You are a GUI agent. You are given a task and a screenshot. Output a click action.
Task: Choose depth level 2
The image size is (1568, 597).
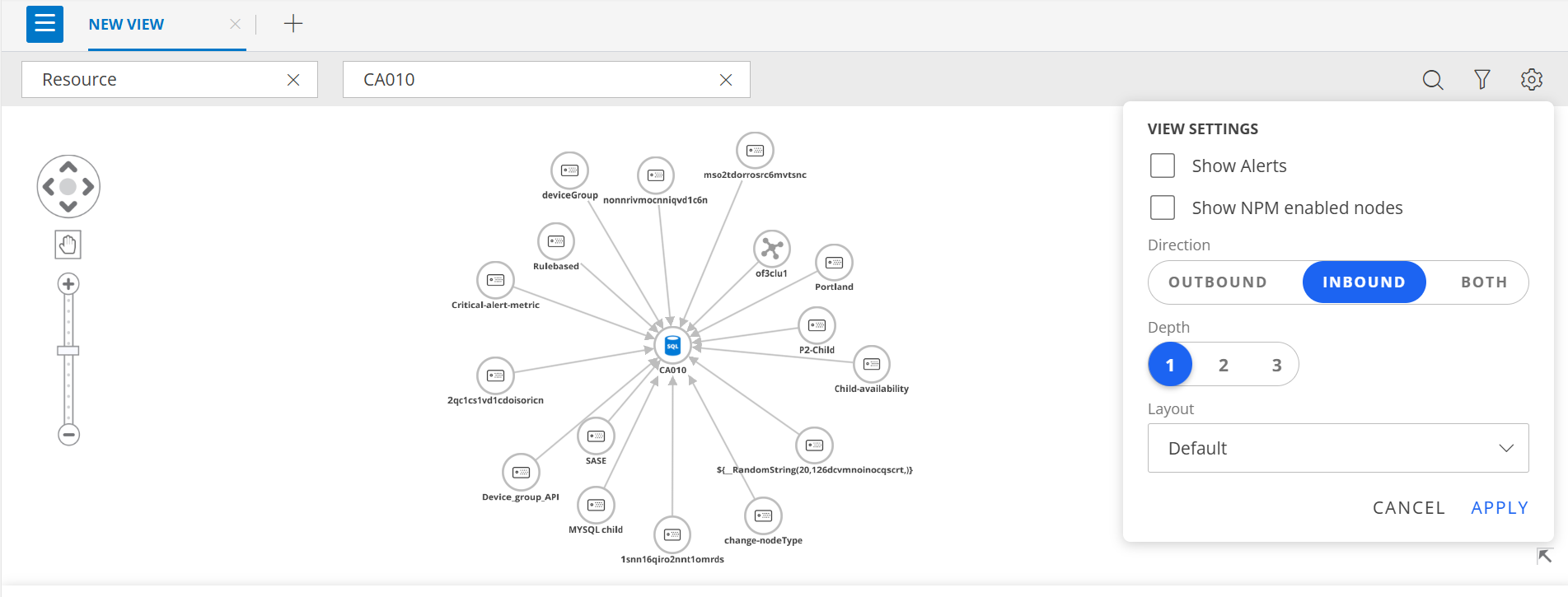tap(1223, 365)
